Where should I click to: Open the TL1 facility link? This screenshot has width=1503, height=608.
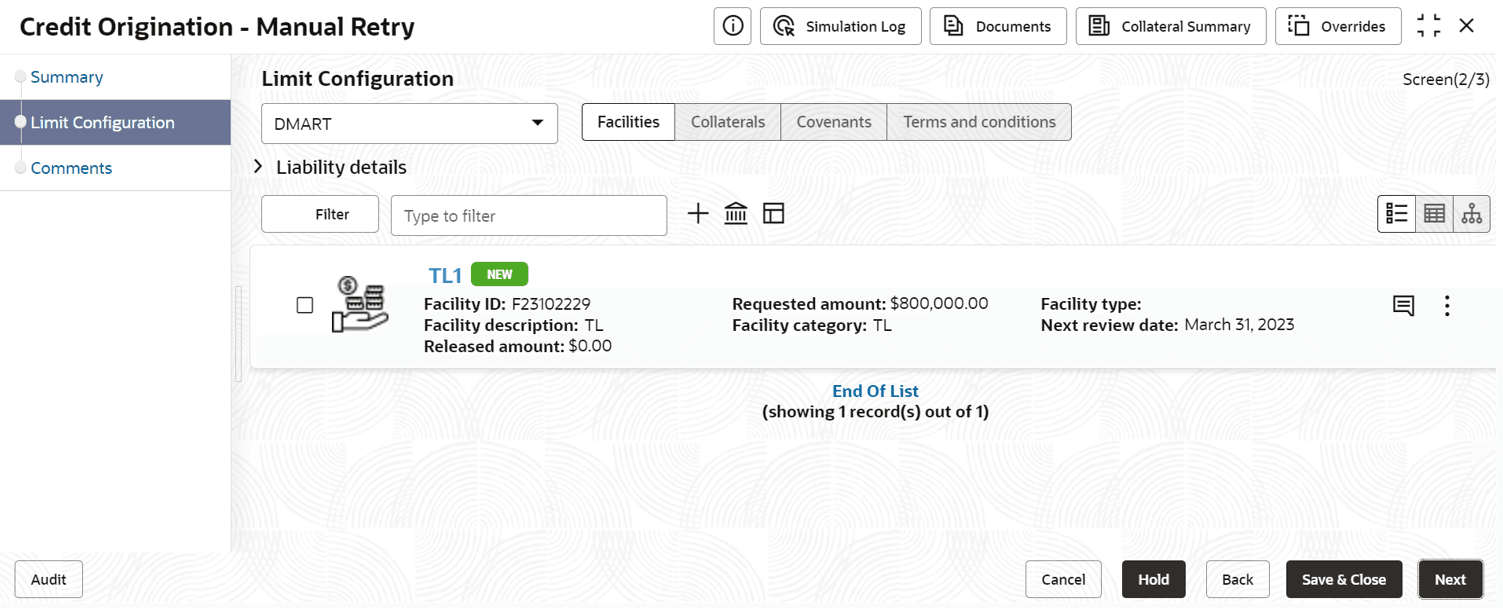[445, 276]
